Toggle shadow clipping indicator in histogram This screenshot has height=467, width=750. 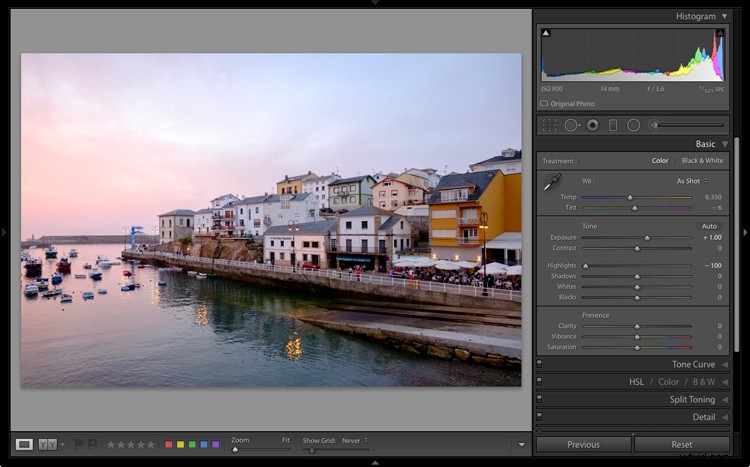point(546,33)
